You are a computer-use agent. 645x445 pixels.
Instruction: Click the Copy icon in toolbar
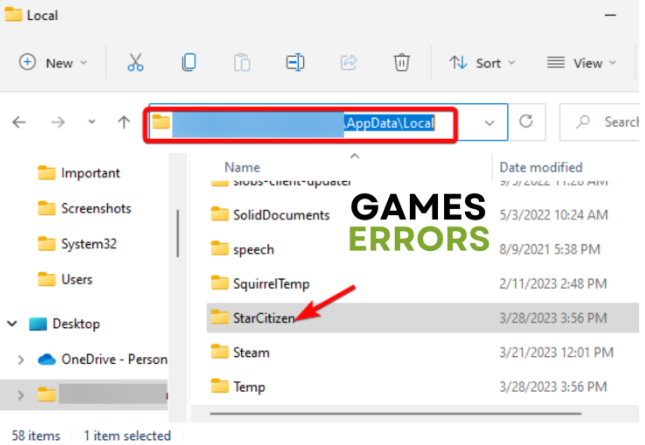click(188, 62)
